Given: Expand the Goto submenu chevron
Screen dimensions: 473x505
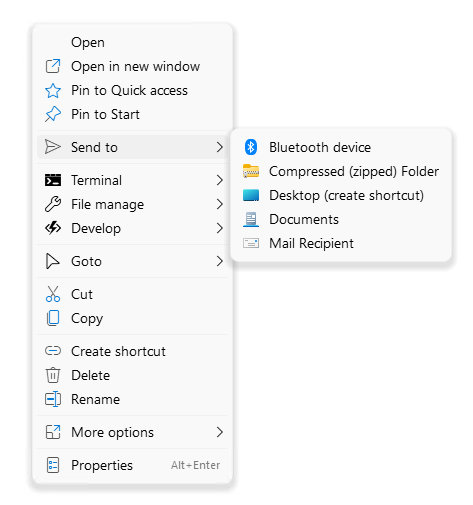Looking at the screenshot, I should pos(219,261).
